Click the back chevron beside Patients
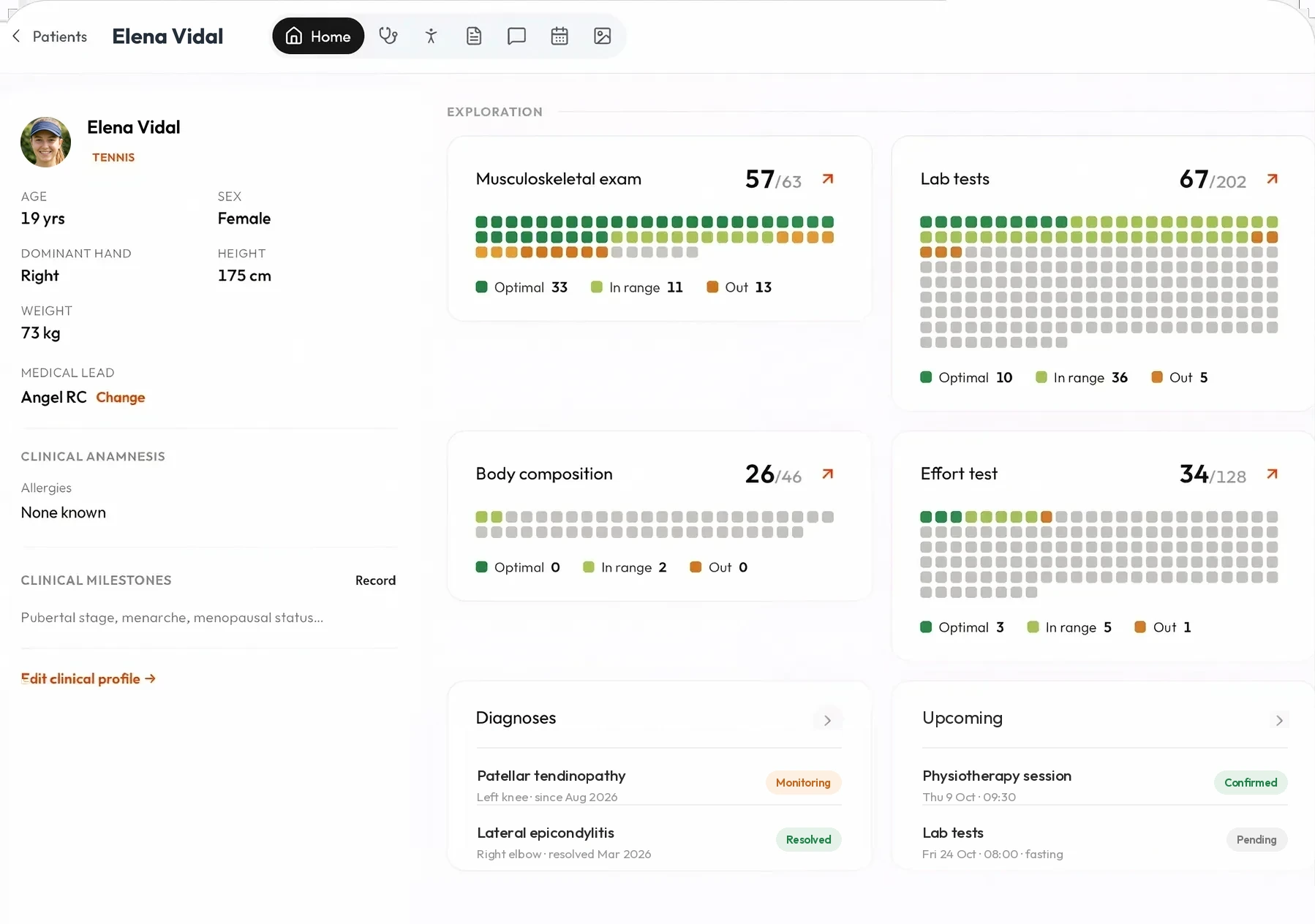The image size is (1315, 924). pos(16,37)
